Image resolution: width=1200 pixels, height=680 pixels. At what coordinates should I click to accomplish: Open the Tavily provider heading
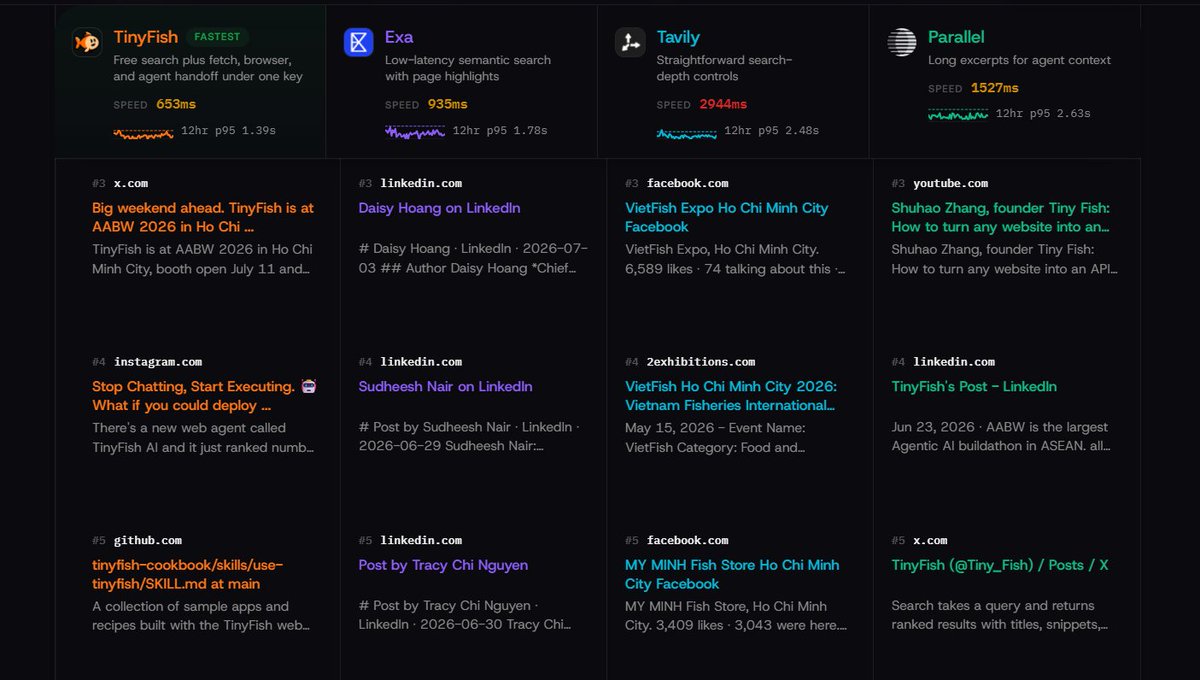[x=678, y=37]
